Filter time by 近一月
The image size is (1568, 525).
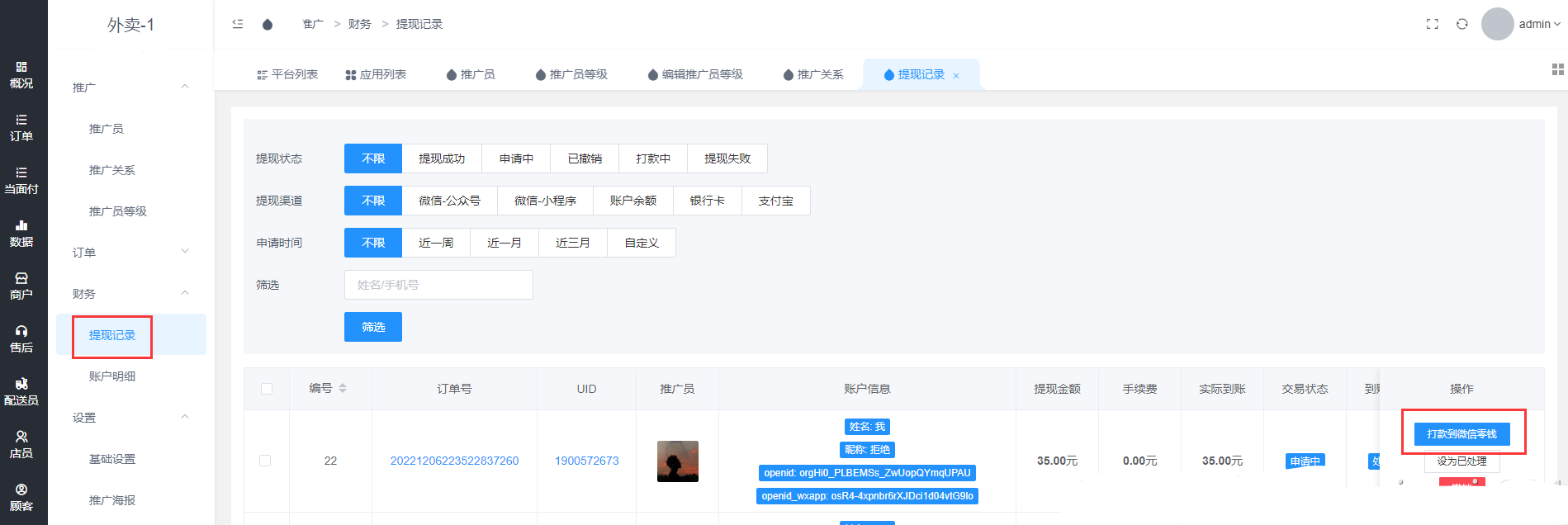coord(505,243)
